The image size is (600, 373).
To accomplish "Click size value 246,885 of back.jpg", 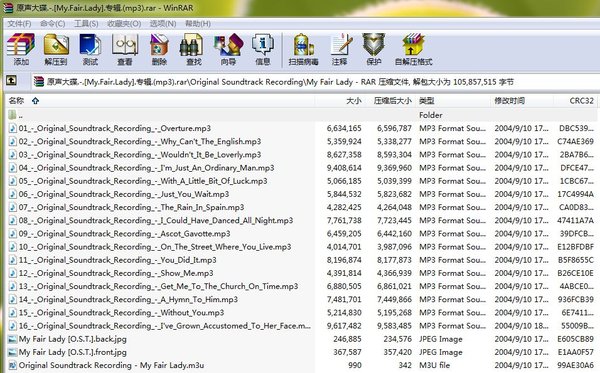I will pyautogui.click(x=347, y=339).
